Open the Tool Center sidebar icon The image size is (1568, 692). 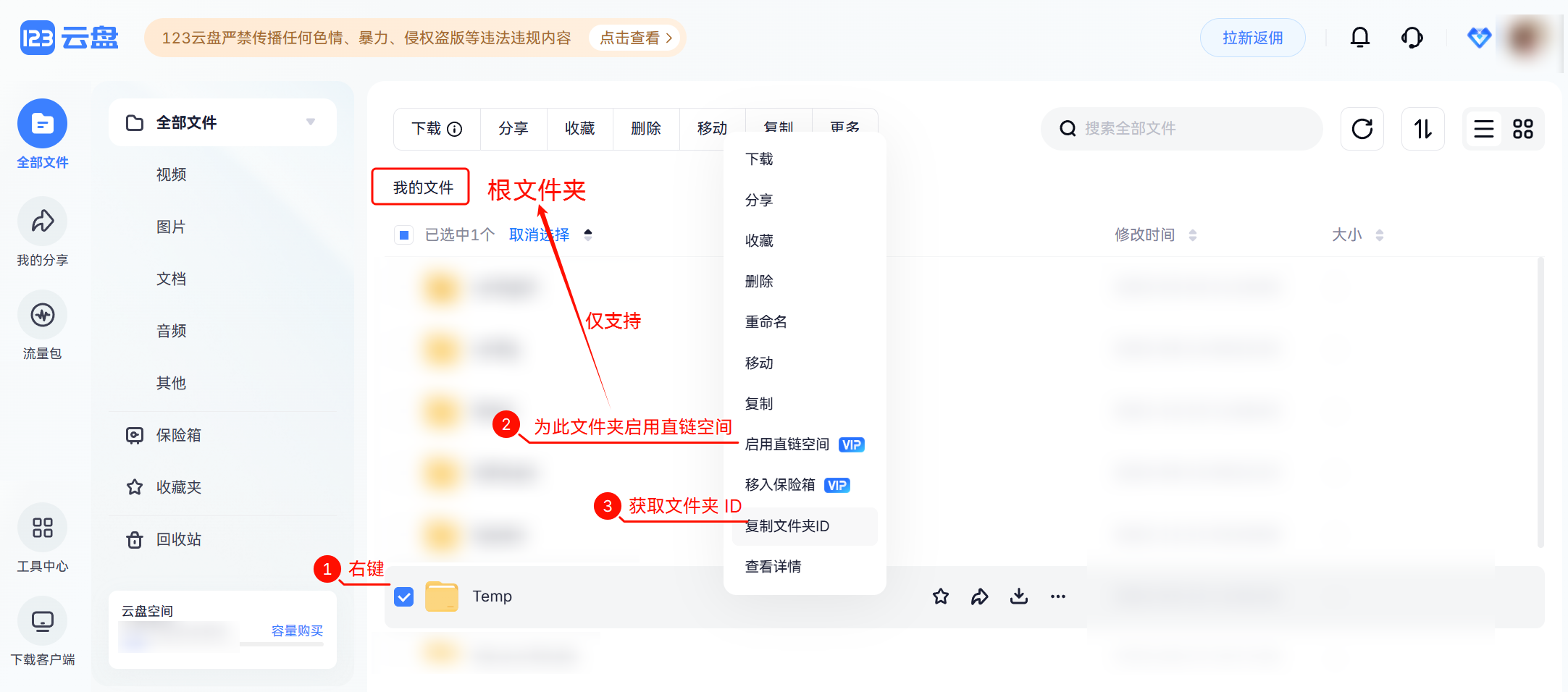(x=42, y=528)
